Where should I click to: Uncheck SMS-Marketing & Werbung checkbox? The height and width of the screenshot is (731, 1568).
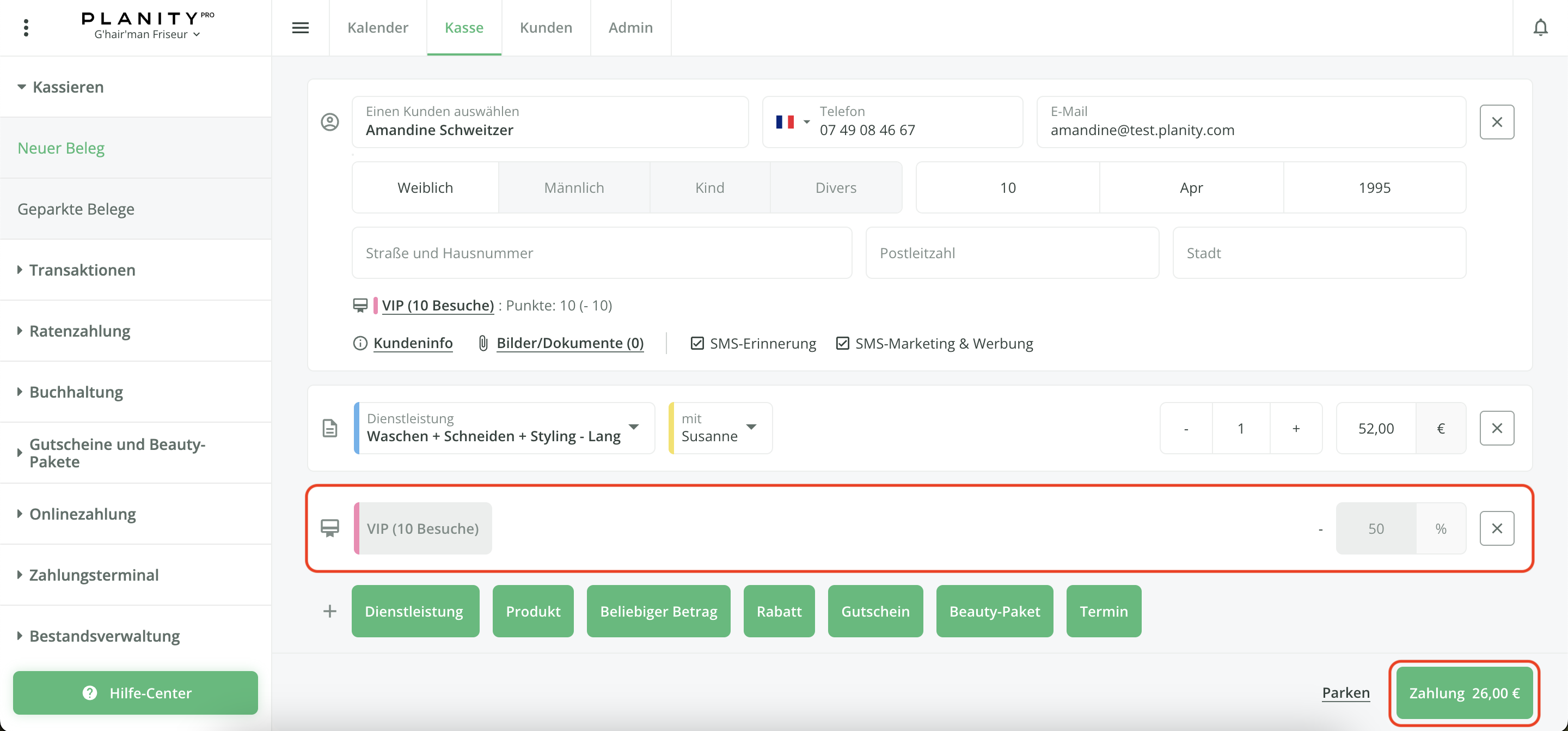(842, 344)
